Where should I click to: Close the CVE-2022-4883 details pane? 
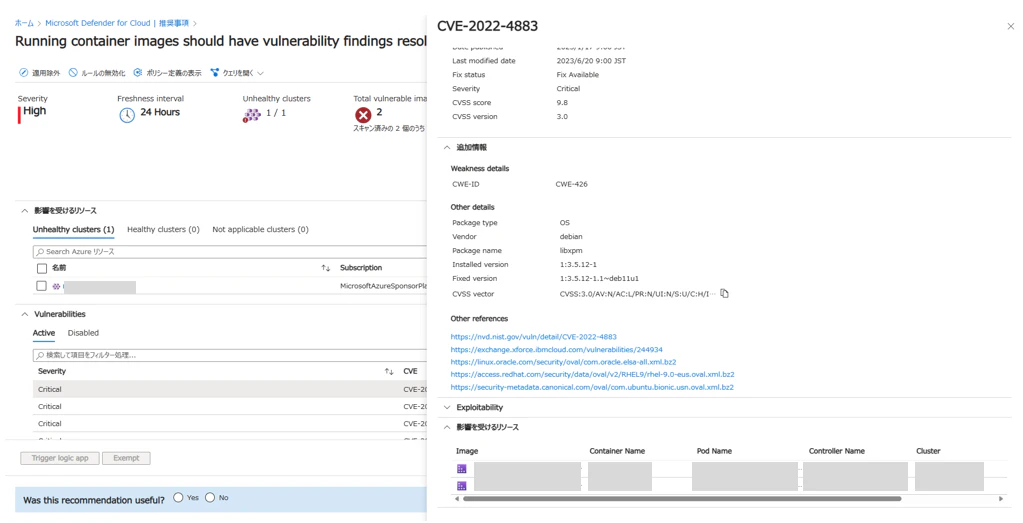1011,26
